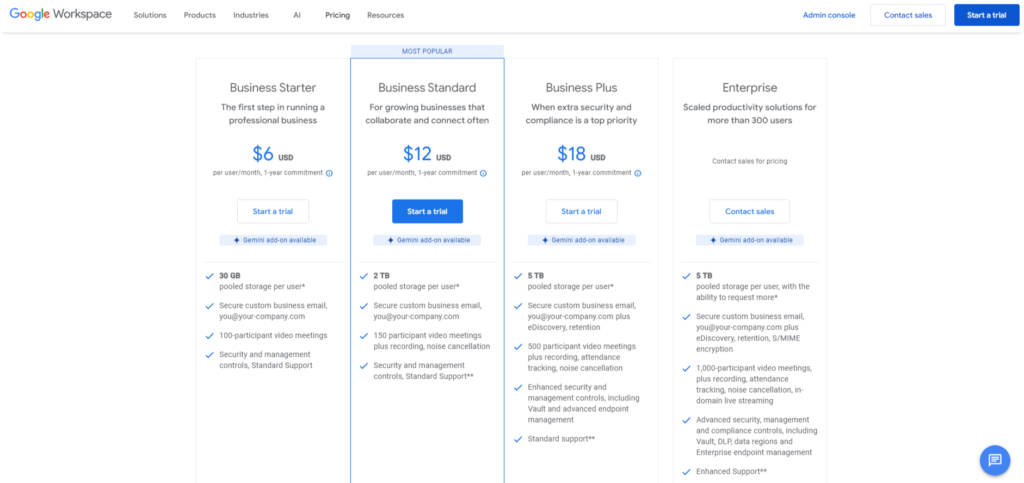Open the chat support bubble icon
Viewport: 1024px width, 483px height.
[x=994, y=460]
